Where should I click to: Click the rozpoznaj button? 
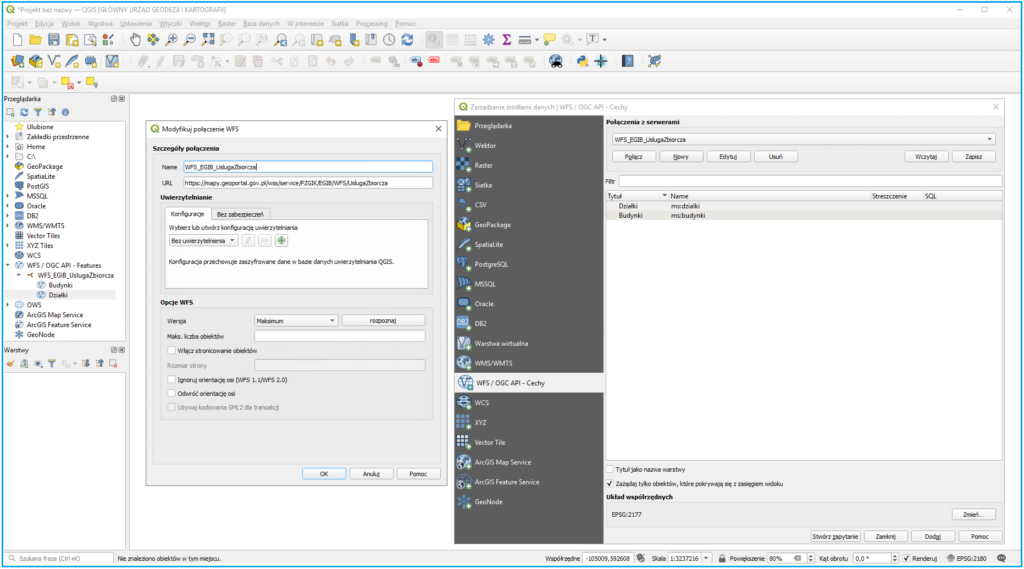pos(383,320)
